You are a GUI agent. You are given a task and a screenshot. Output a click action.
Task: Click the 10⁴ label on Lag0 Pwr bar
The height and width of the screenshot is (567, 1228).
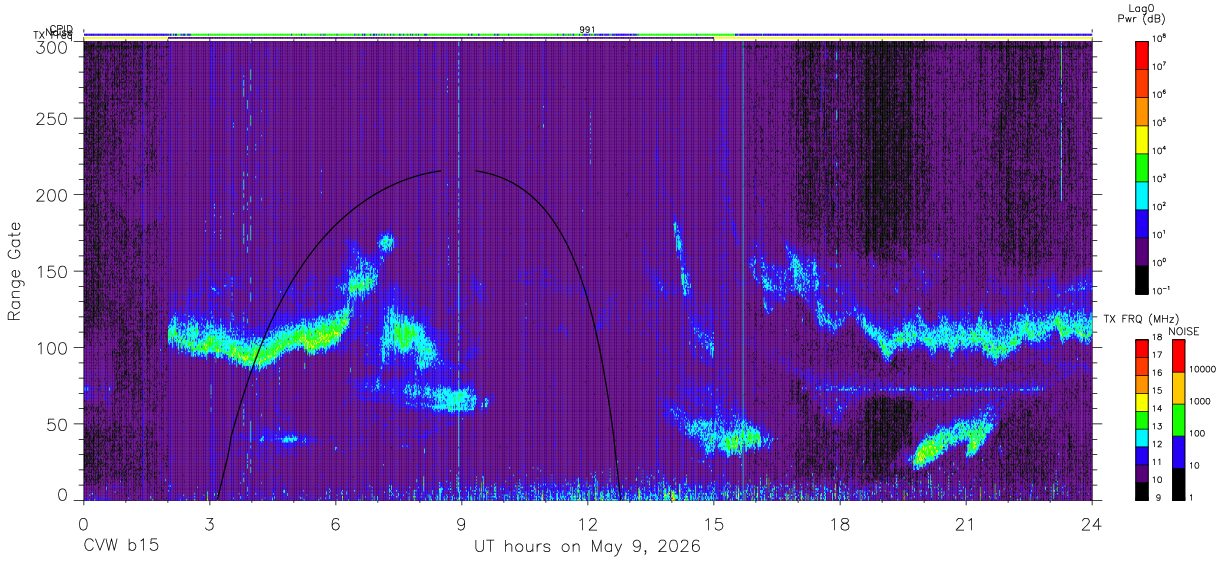pos(1161,150)
